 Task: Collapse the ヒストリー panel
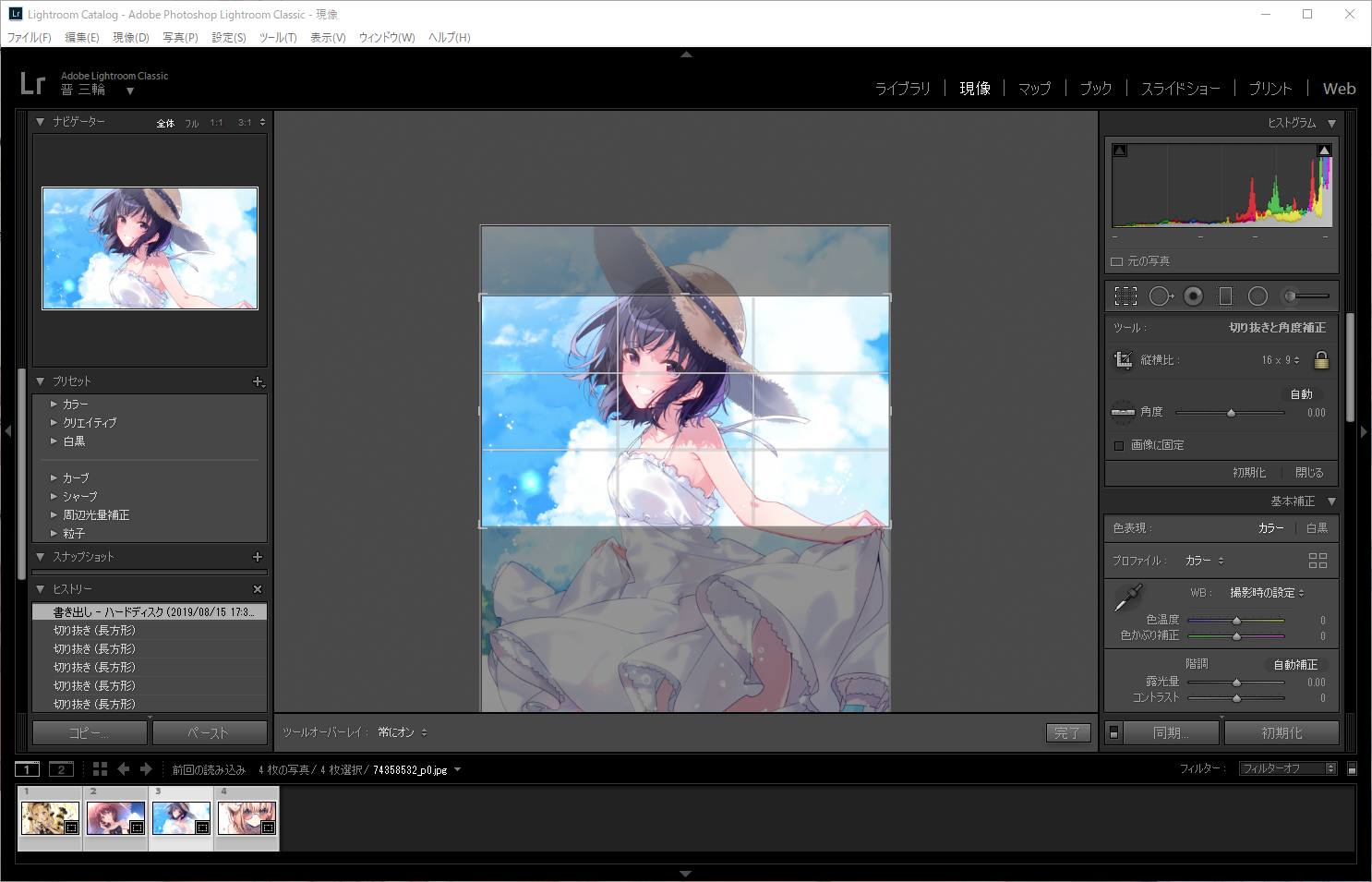click(40, 589)
